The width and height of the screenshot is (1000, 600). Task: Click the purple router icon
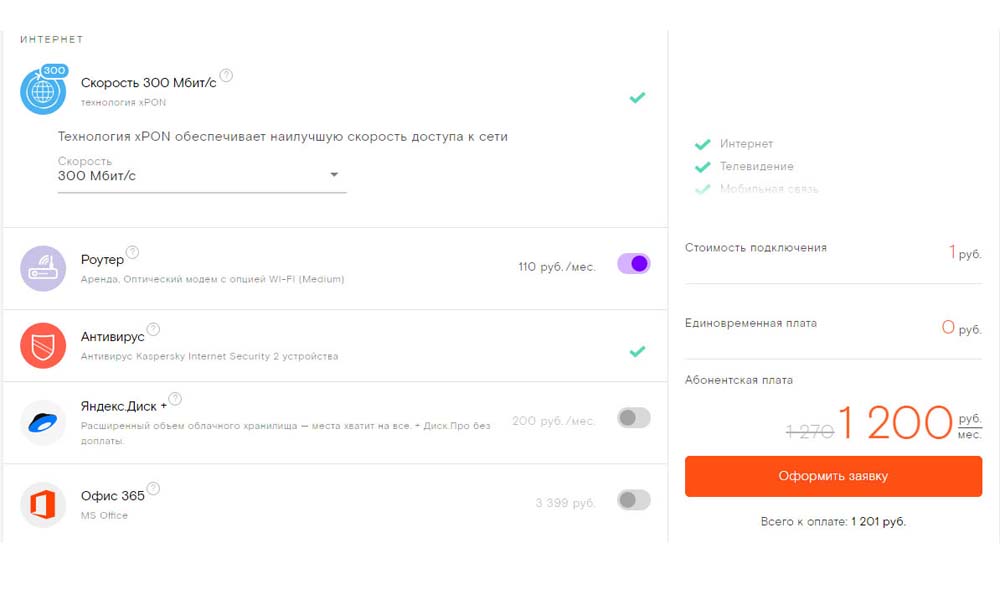pos(43,268)
